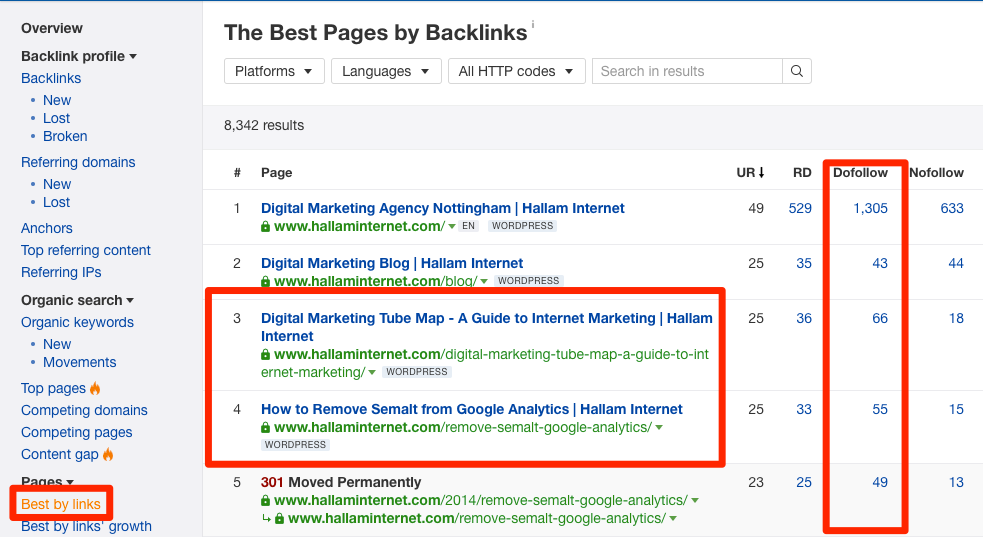The height and width of the screenshot is (537, 983).
Task: Open Content gap report
Action: click(60, 454)
